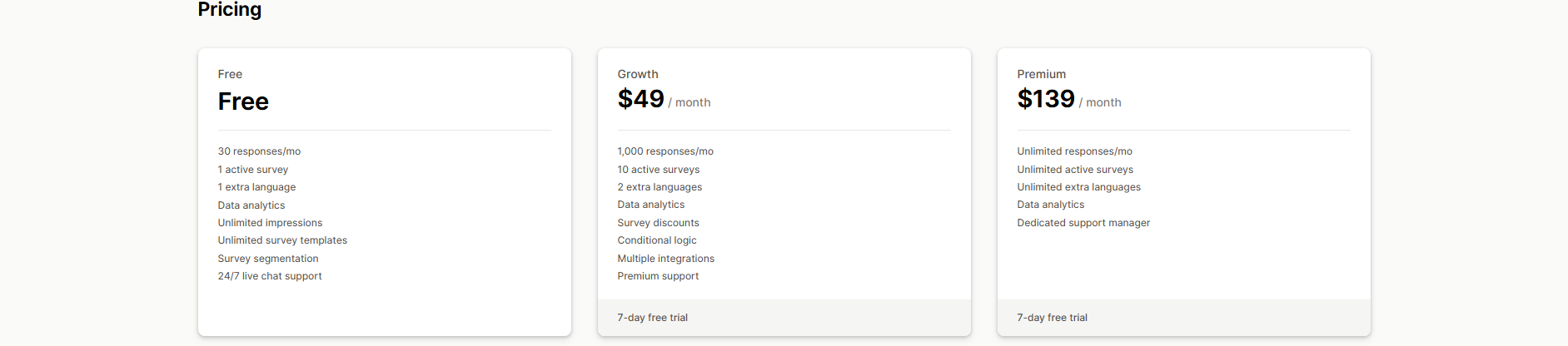The width and height of the screenshot is (1568, 346).
Task: Select the Free plan card title
Action: tap(243, 101)
